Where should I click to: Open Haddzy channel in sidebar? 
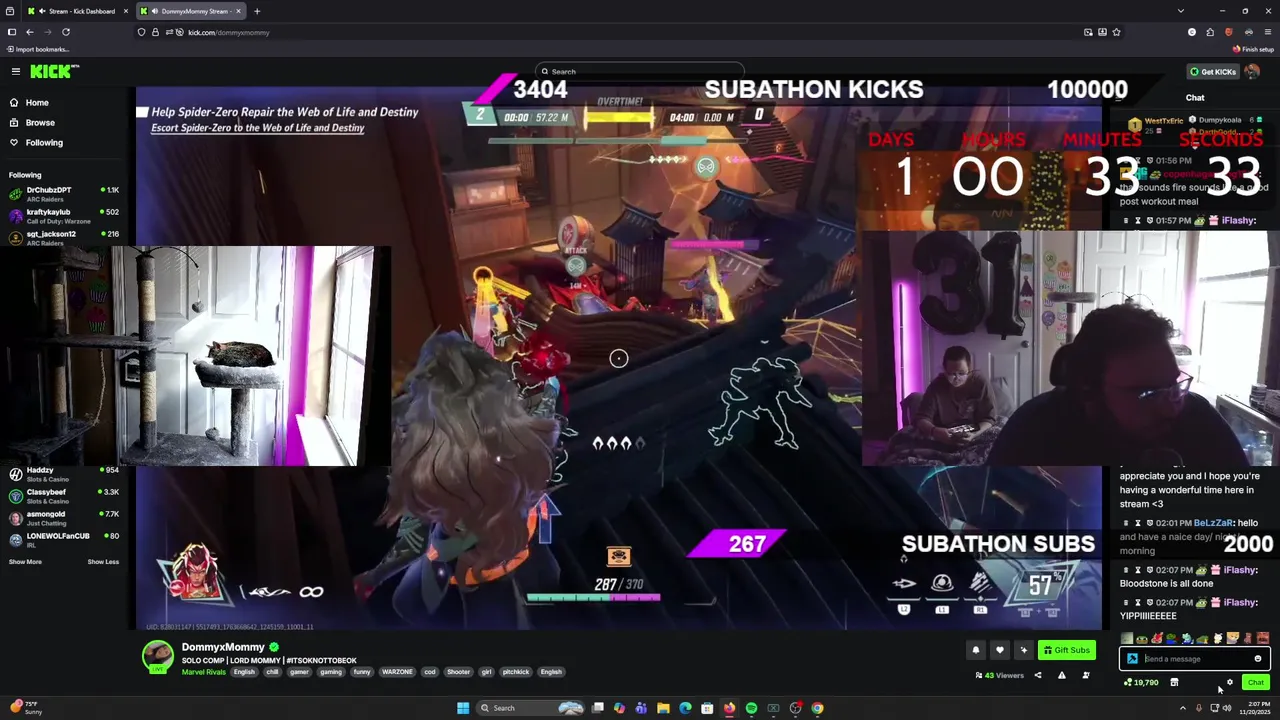click(x=64, y=474)
